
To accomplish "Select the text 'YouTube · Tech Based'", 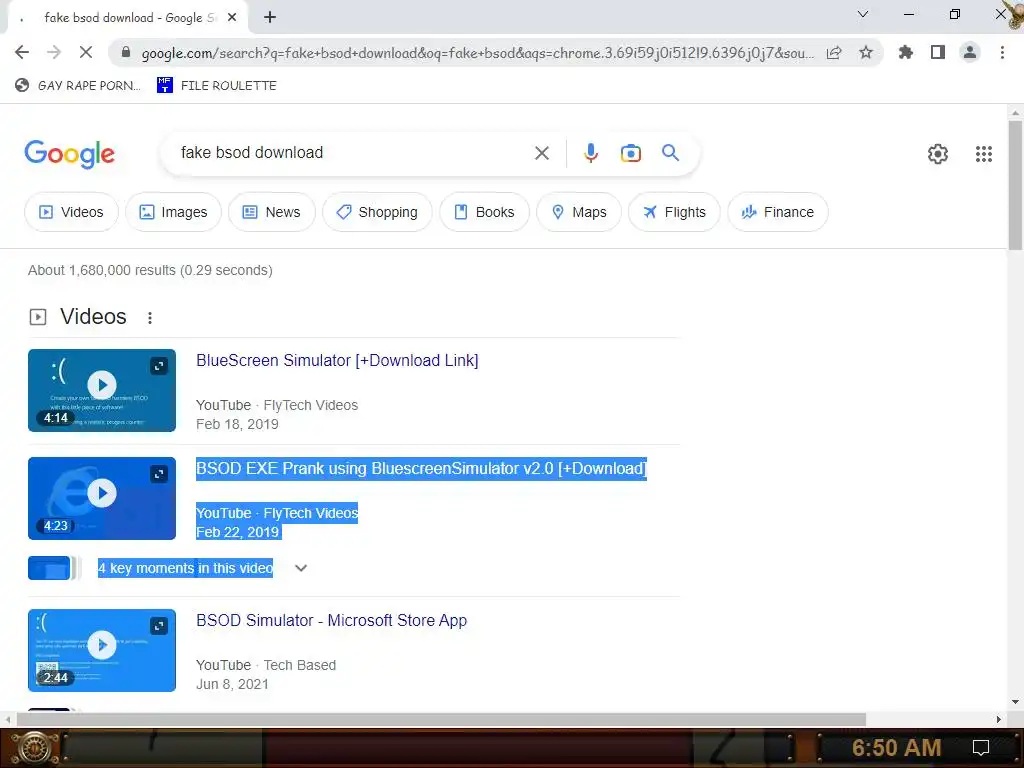I will pos(266,665).
